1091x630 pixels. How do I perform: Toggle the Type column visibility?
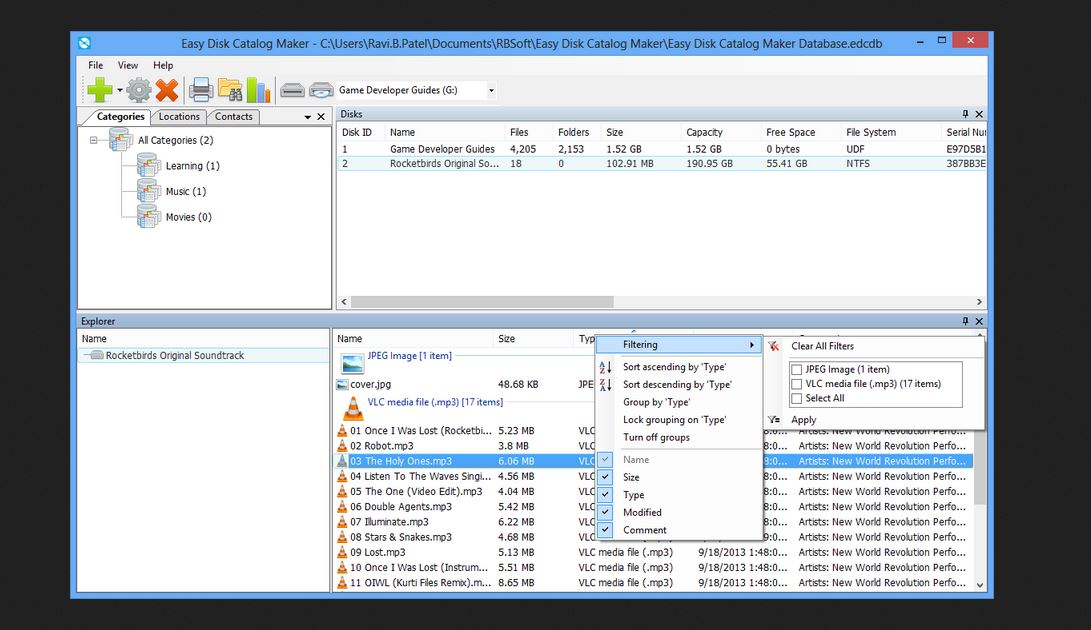click(x=605, y=494)
